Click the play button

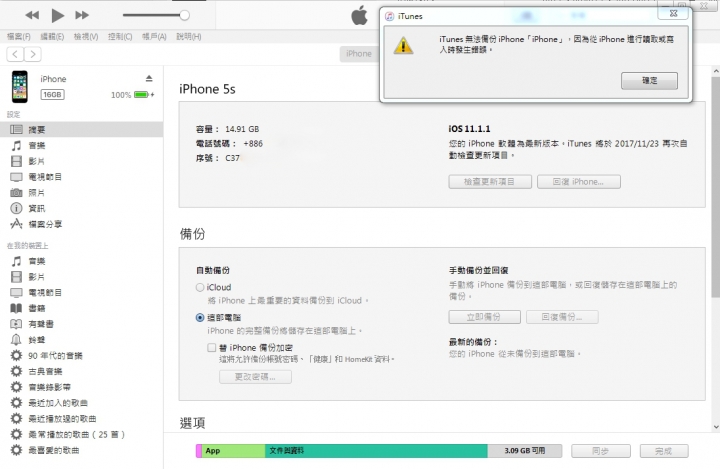coord(57,15)
